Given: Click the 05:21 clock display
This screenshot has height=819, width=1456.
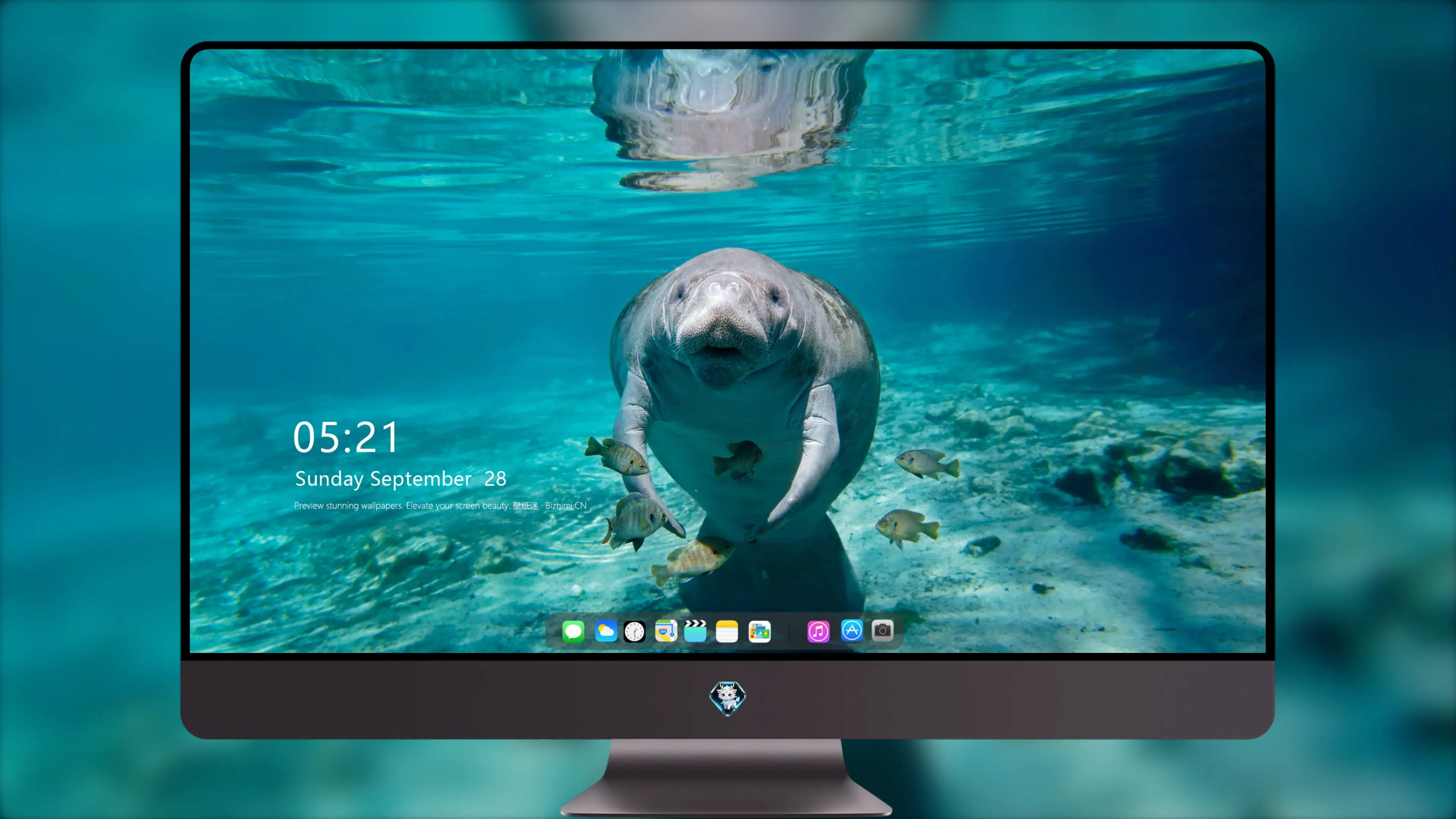Looking at the screenshot, I should pos(346,438).
